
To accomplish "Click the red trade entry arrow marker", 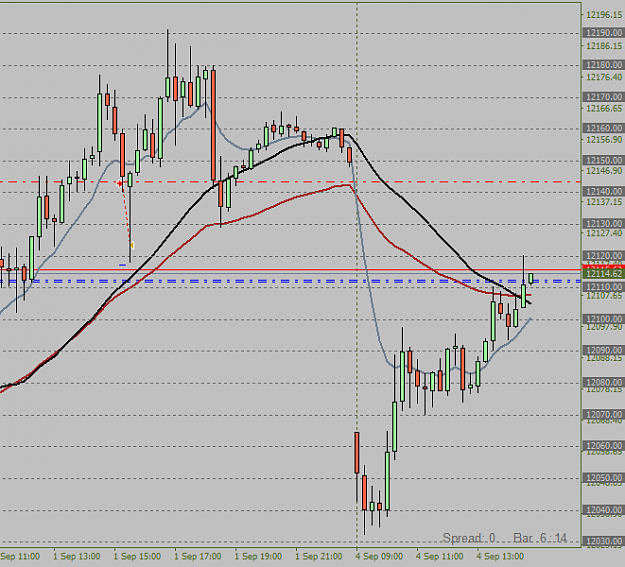I will pyautogui.click(x=120, y=183).
